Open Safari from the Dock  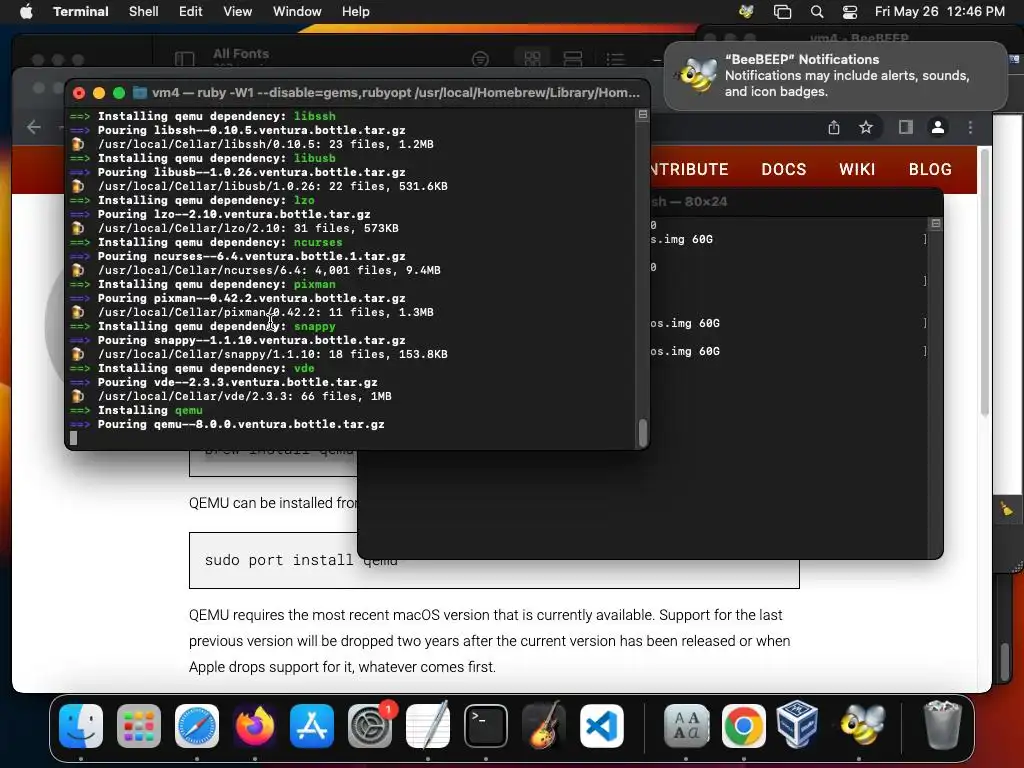point(197,726)
